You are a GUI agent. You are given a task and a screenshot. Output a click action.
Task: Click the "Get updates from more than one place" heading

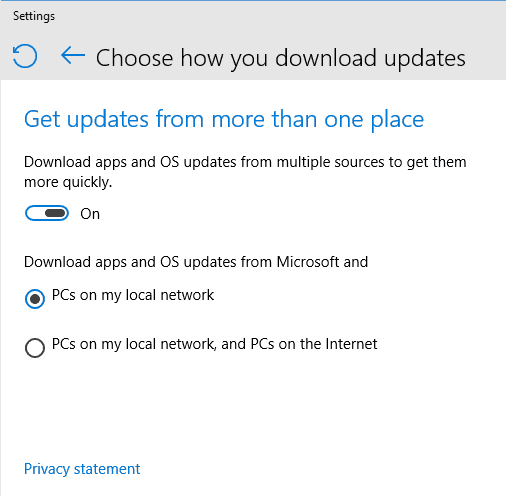pyautogui.click(x=224, y=119)
